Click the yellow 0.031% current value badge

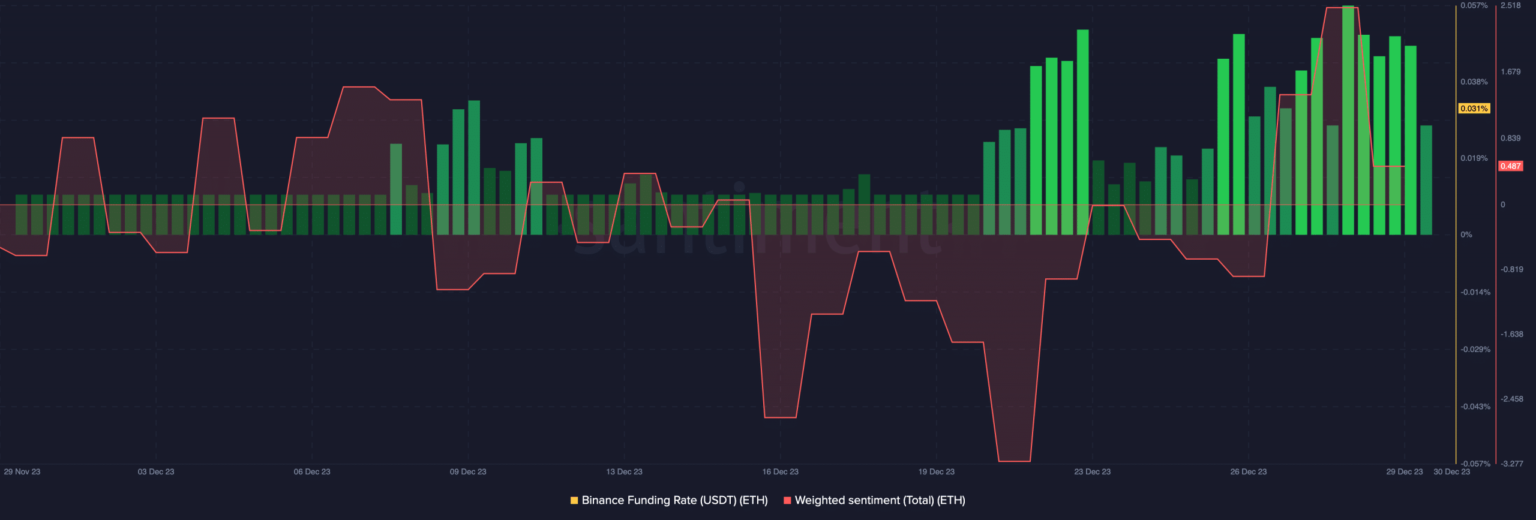click(x=1474, y=108)
